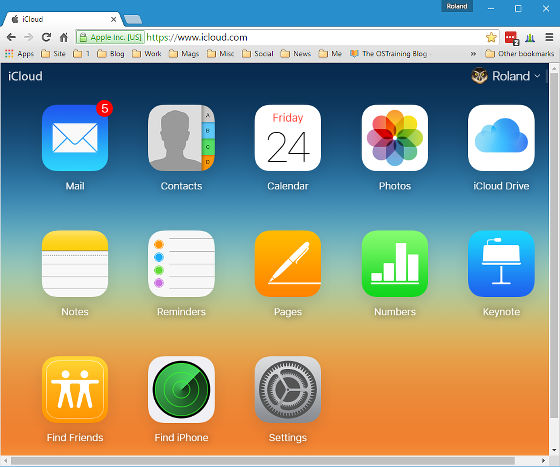Reload the iCloud page
This screenshot has height=467, width=560.
point(46,37)
